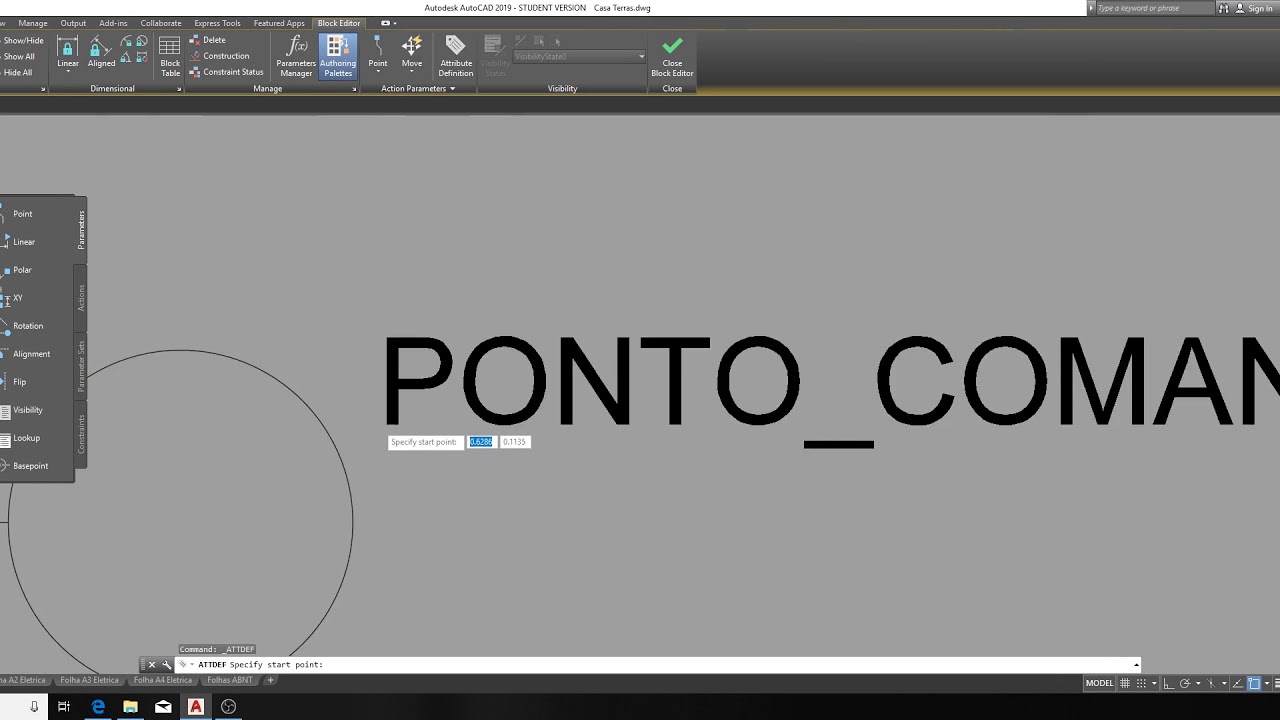
Task: Open AutoCAD from the Windows taskbar
Action: click(x=196, y=706)
